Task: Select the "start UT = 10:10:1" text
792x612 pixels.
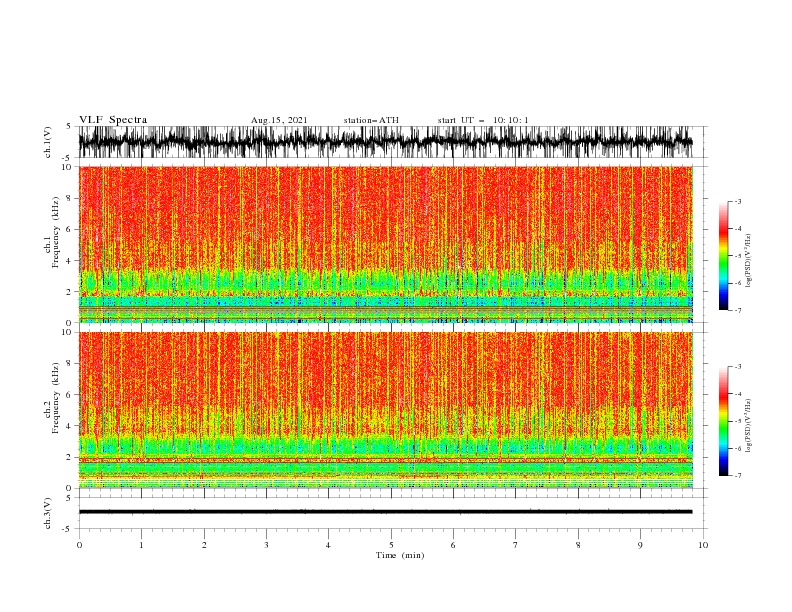Action: 483,120
